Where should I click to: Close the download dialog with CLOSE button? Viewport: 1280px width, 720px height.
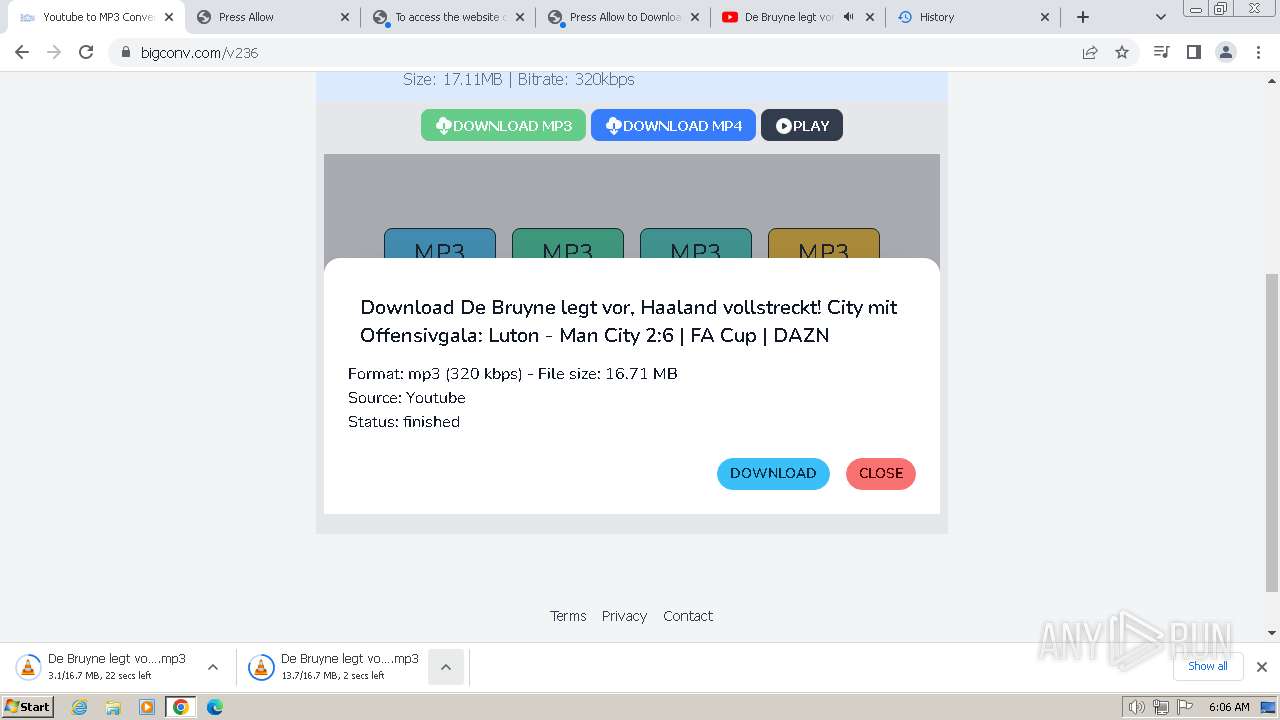[881, 473]
